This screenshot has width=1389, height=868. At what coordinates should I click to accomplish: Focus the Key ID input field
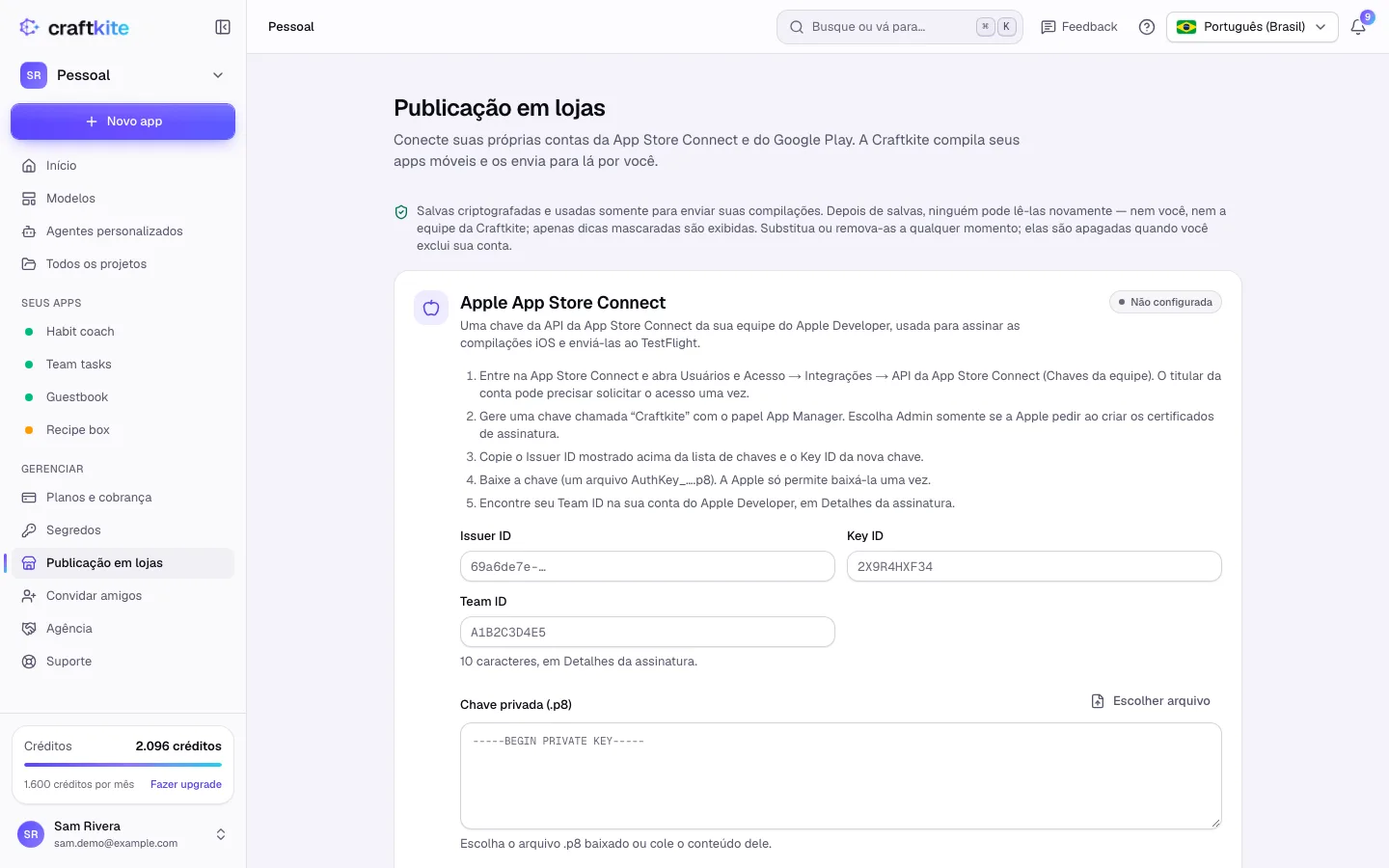point(1034,566)
